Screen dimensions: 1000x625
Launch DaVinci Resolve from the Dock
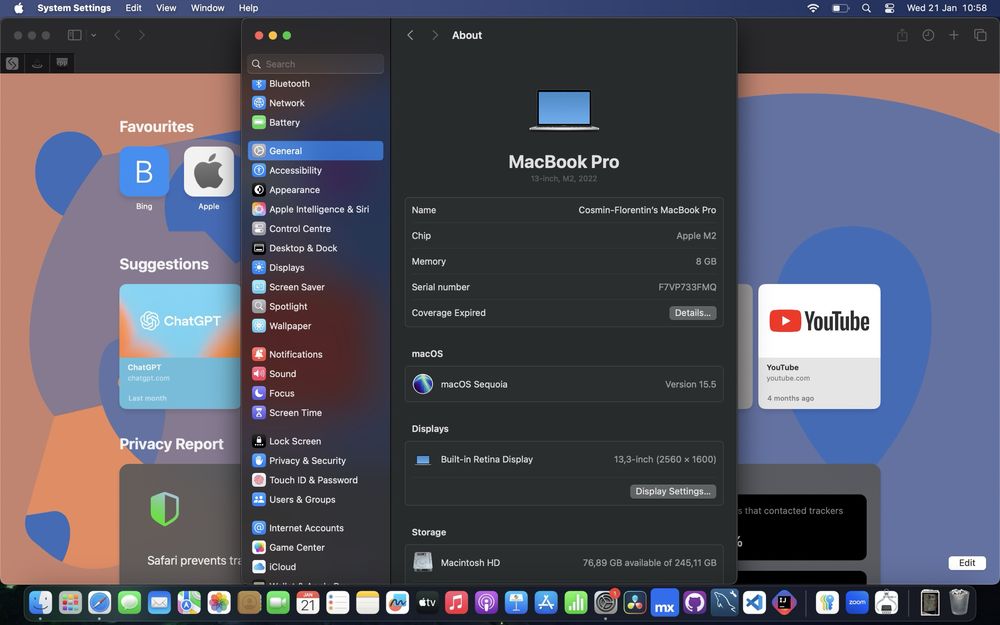(635, 602)
